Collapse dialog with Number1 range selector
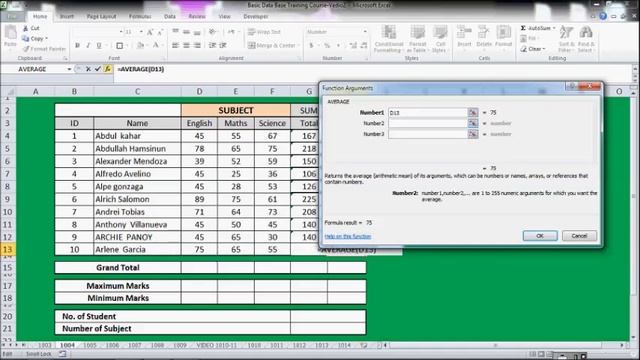The height and width of the screenshot is (360, 640). 473,113
